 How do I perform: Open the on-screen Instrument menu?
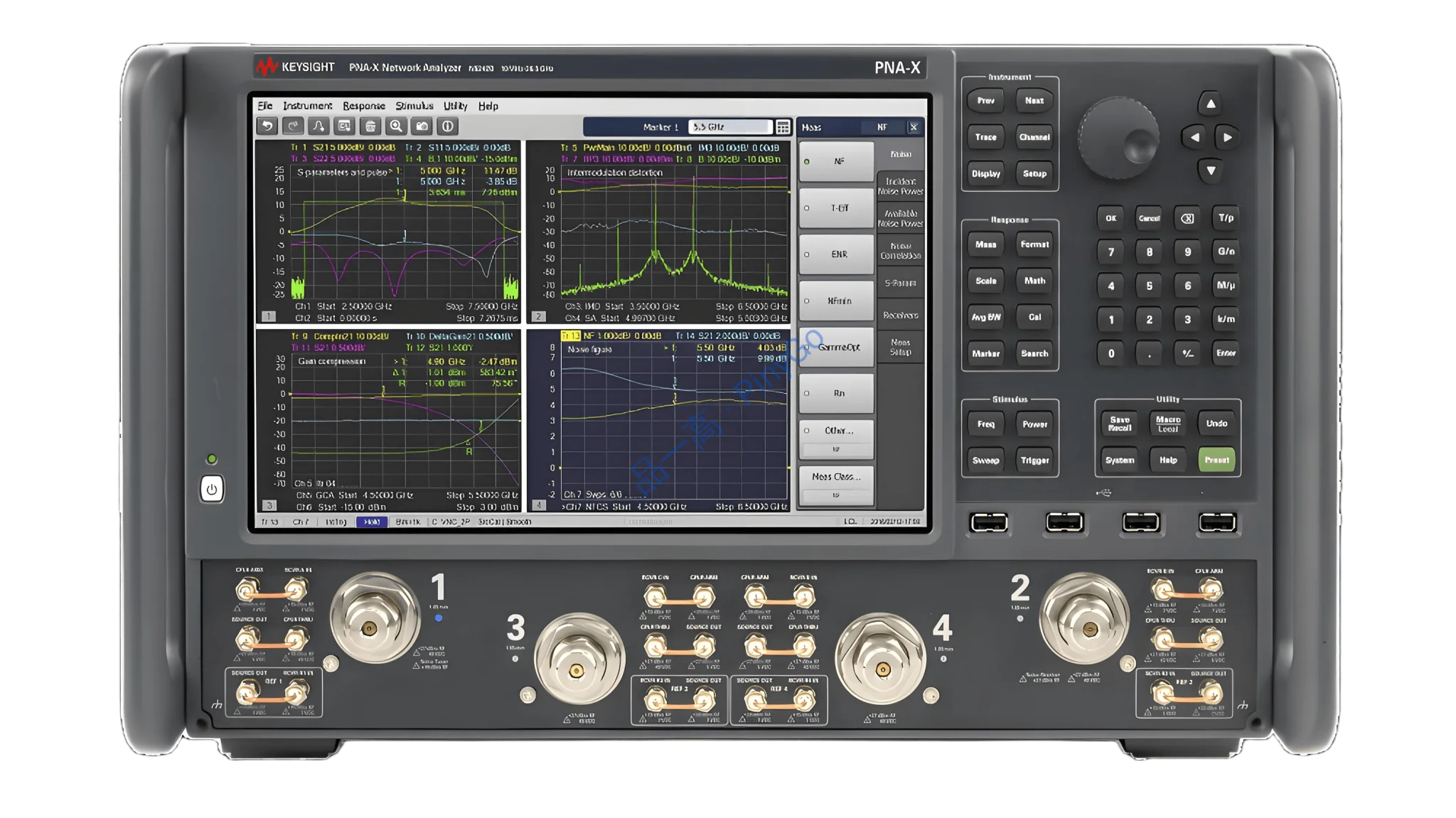pos(307,106)
